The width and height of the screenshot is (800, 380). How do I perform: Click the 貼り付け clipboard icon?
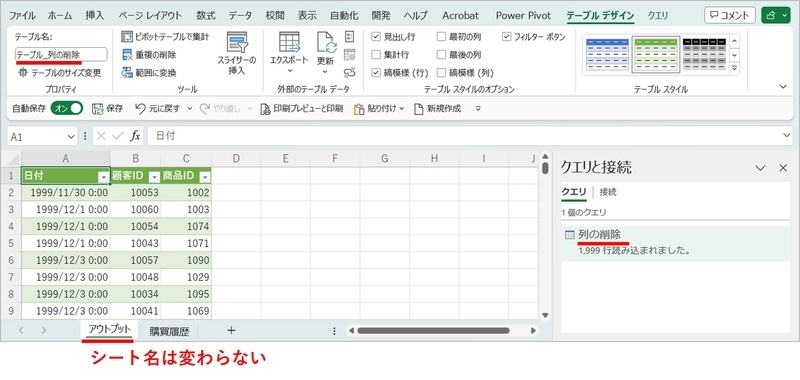pos(359,109)
